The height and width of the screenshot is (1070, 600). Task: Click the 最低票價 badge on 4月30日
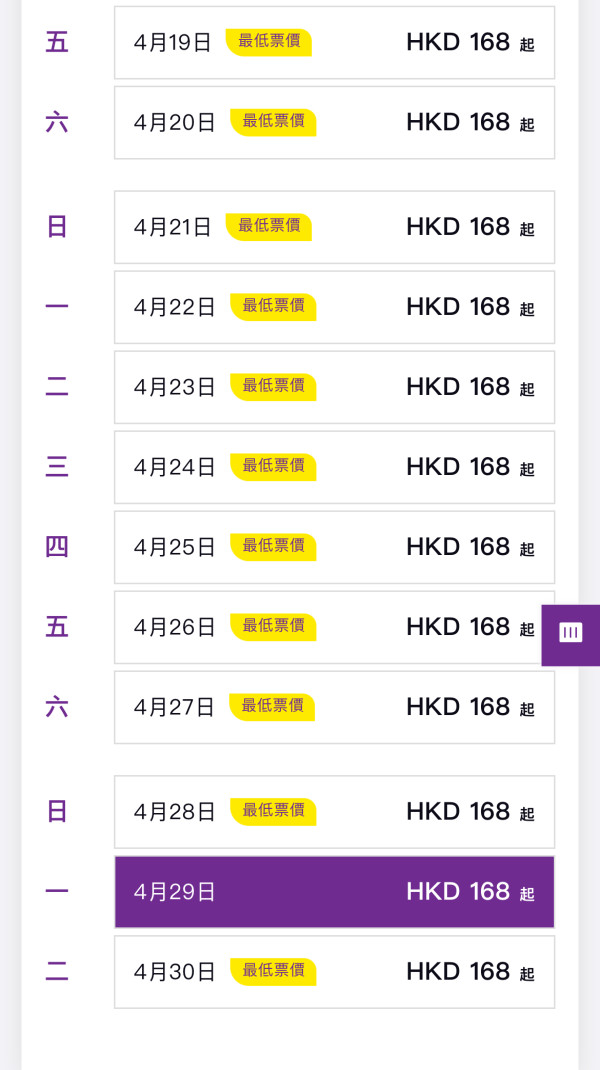[275, 971]
